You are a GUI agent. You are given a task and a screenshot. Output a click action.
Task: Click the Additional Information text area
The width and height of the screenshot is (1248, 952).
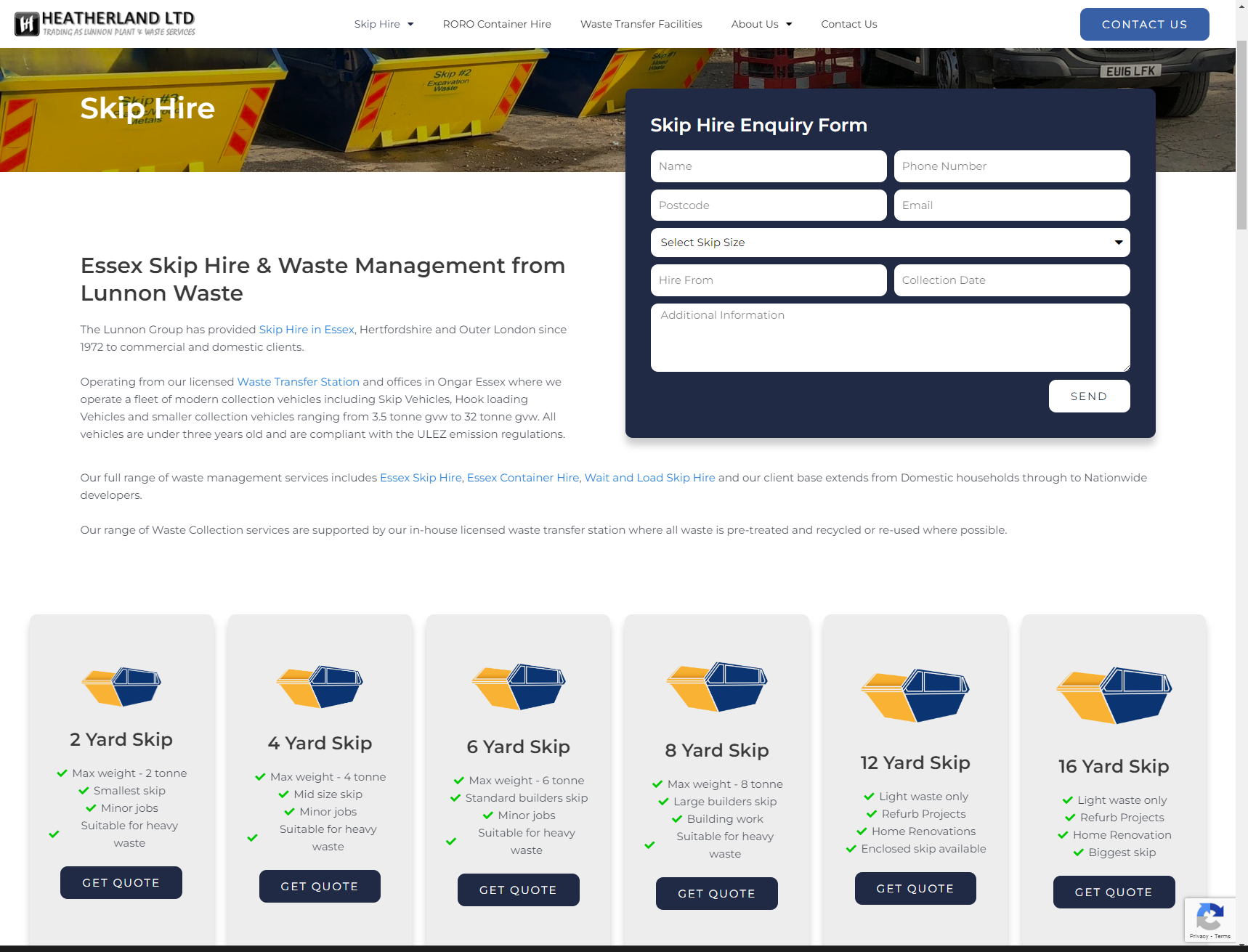[x=890, y=338]
